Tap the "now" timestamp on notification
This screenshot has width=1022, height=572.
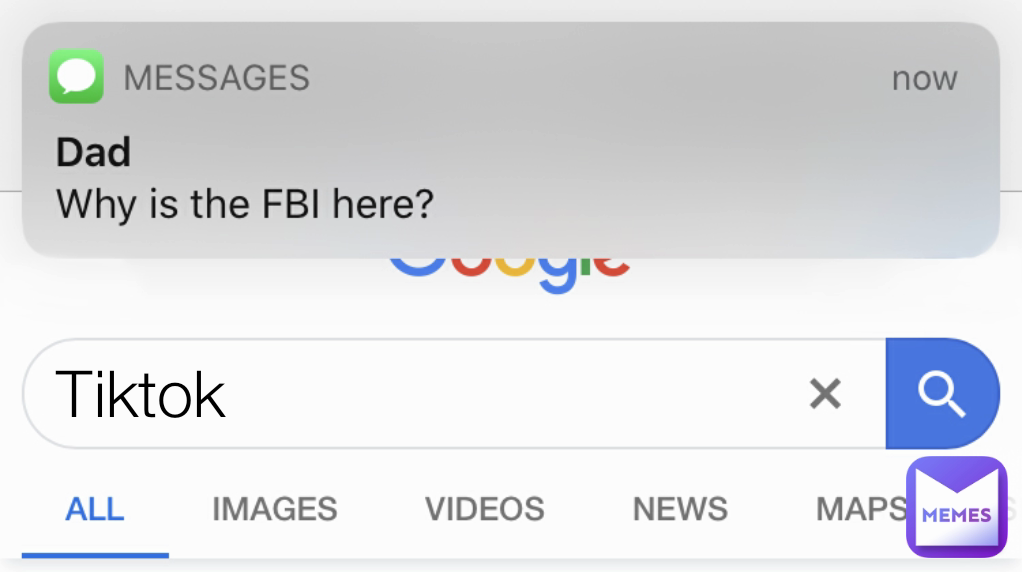point(924,78)
